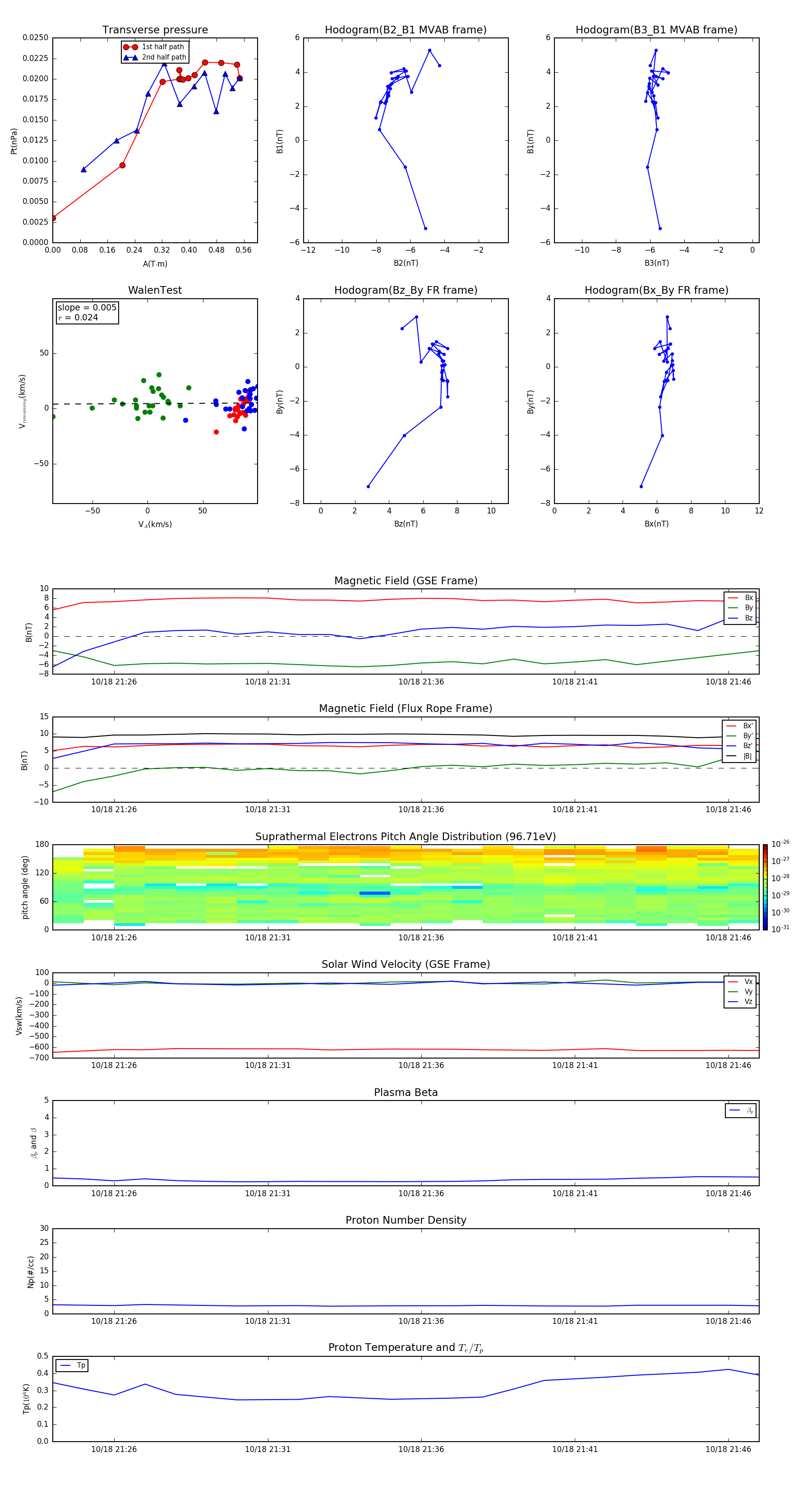Image resolution: width=812 pixels, height=1489 pixels.
Task: Select the 2nd half path legend entry
Action: (x=155, y=57)
